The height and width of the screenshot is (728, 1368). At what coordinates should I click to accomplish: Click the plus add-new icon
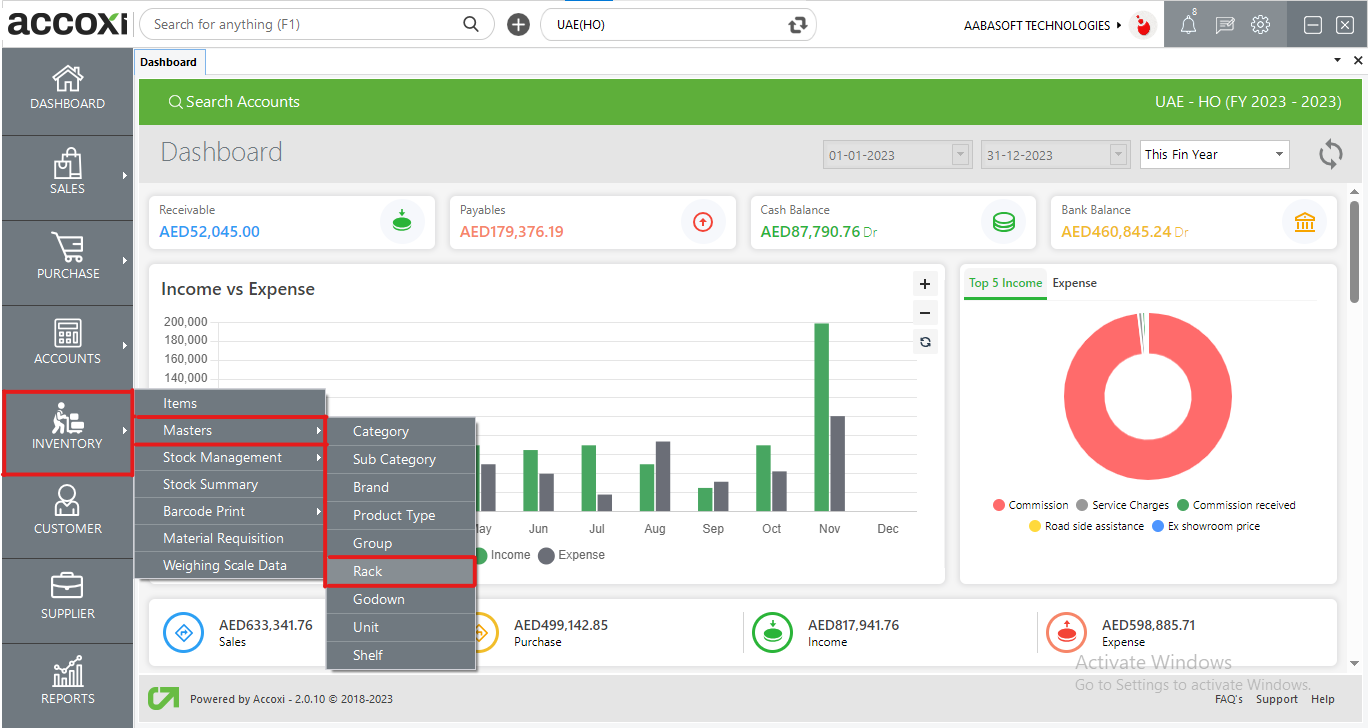[518, 25]
